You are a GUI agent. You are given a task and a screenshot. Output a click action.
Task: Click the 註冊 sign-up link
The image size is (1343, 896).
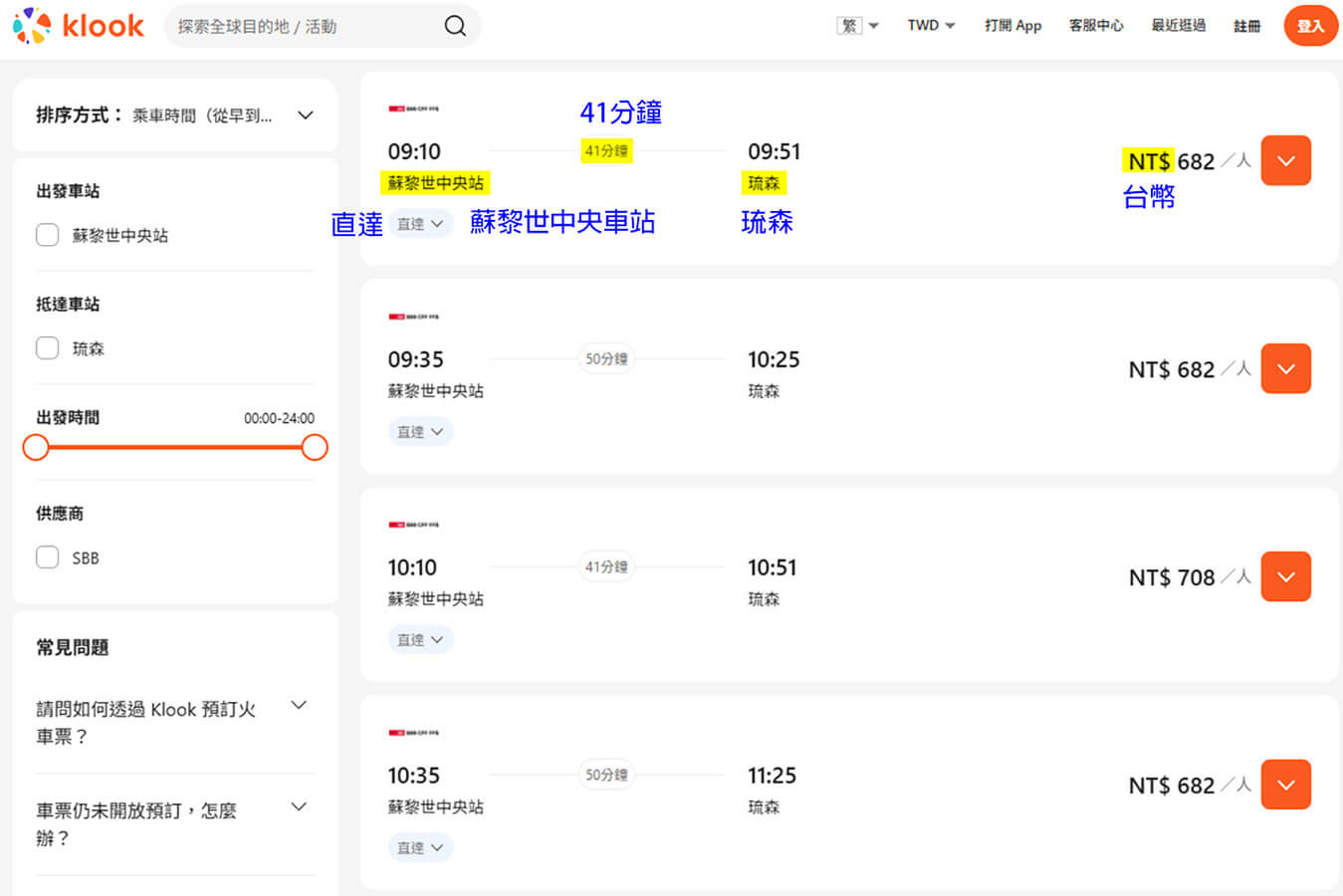click(x=1247, y=26)
